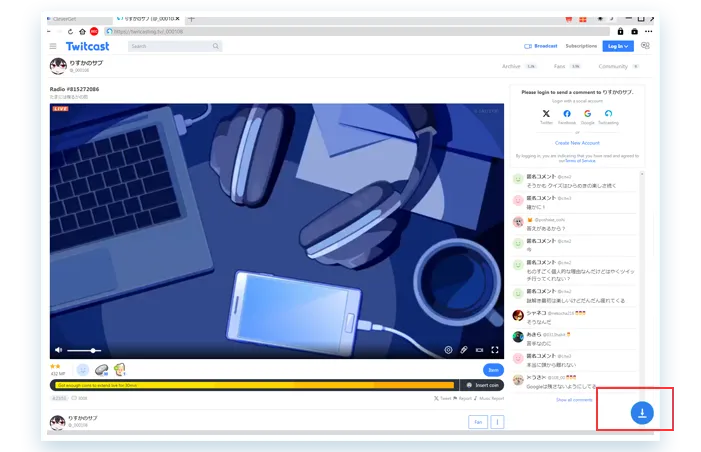Viewport: 701px width, 452px height.
Task: Open the Archive tab
Action: [519, 66]
